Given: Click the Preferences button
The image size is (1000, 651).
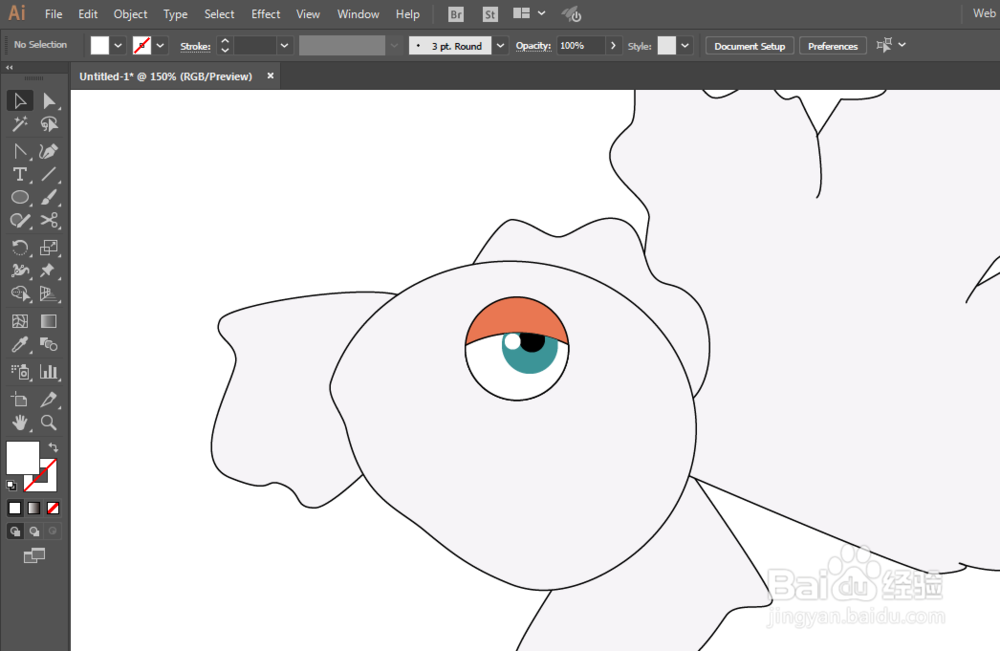Looking at the screenshot, I should [833, 46].
